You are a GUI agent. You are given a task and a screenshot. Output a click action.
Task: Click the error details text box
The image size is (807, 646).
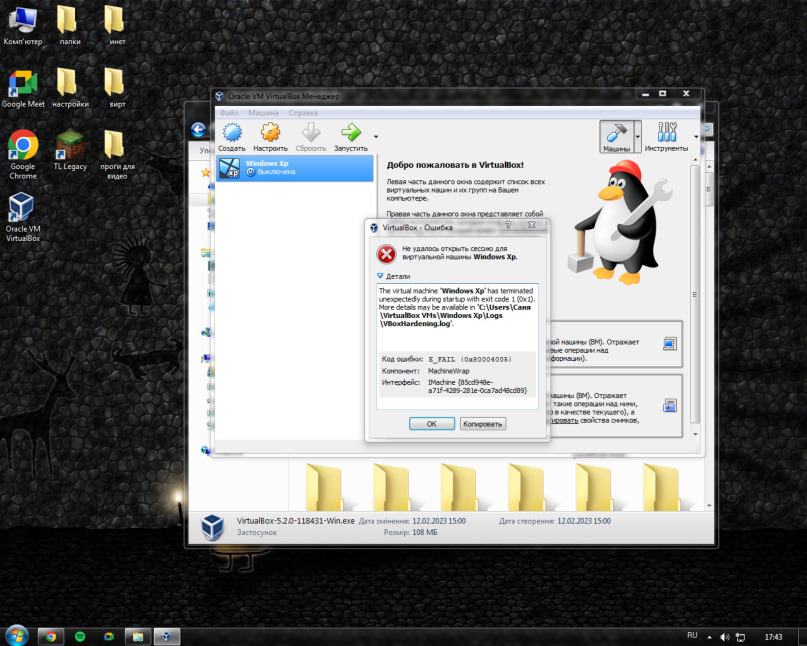[457, 346]
